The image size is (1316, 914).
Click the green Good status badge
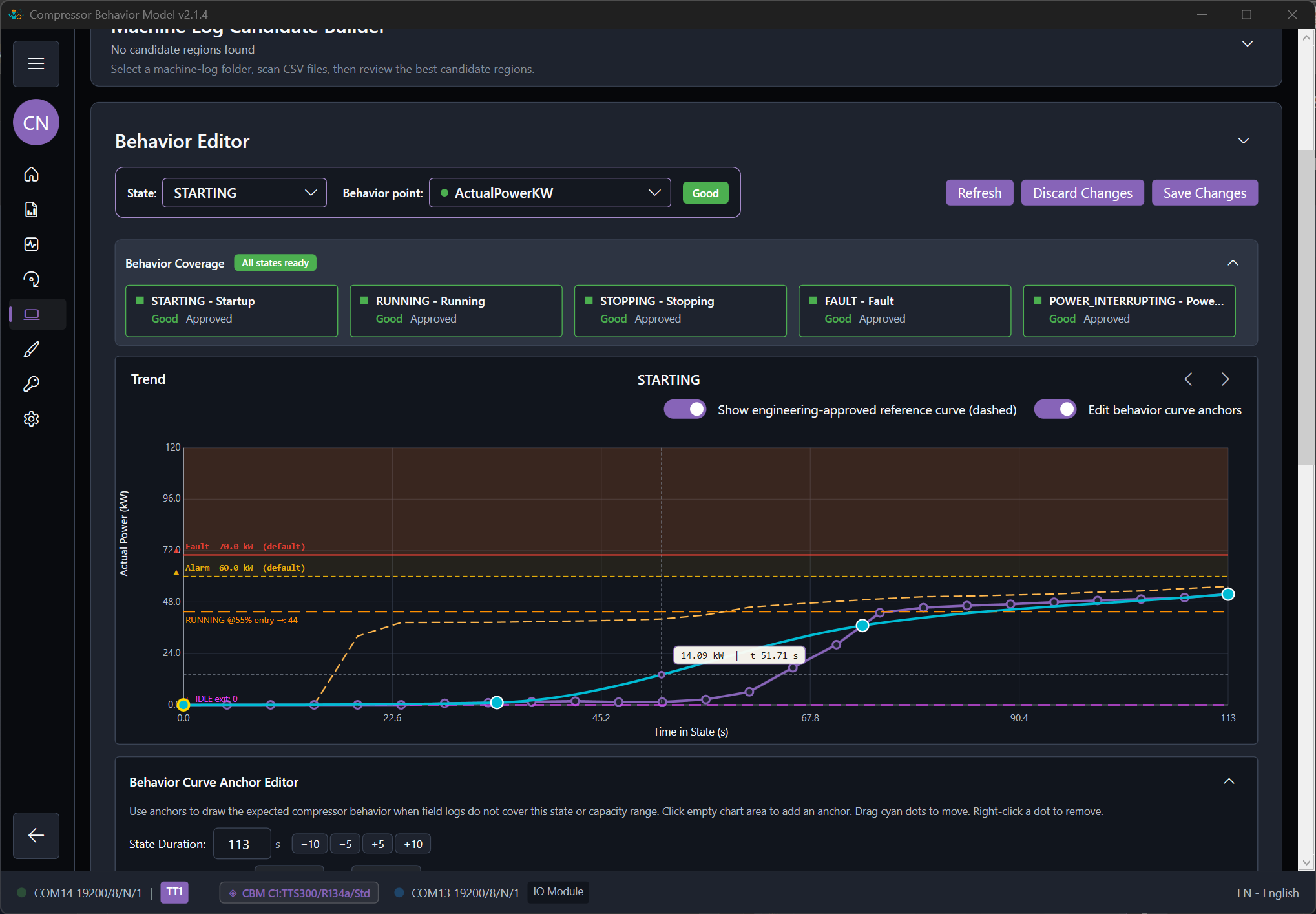(x=705, y=193)
